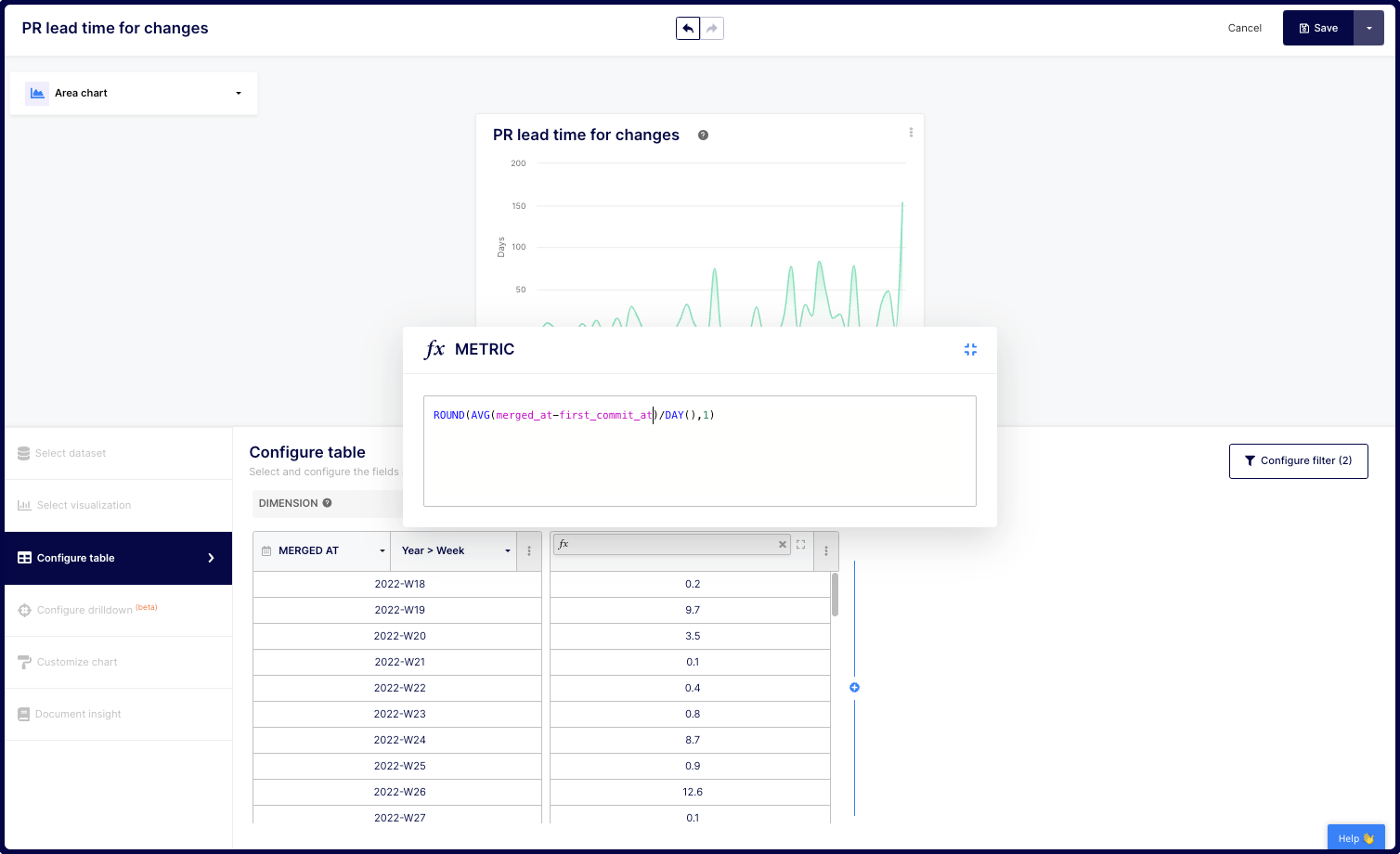Go to the Select dataset step

coord(71,454)
